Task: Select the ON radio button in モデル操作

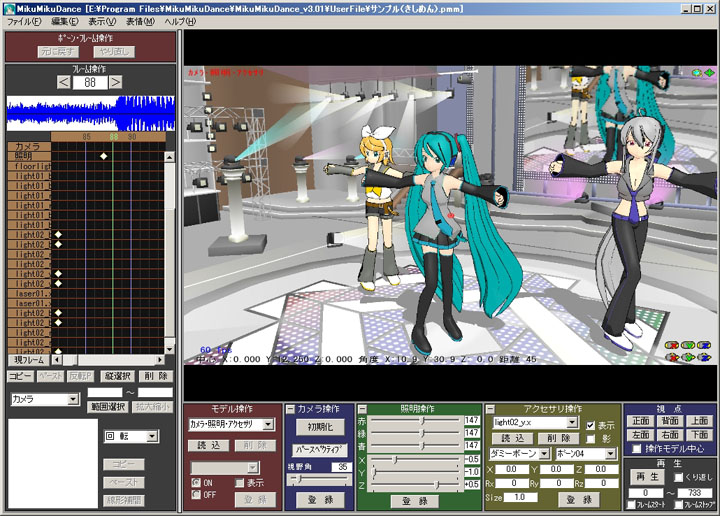Action: (196, 482)
